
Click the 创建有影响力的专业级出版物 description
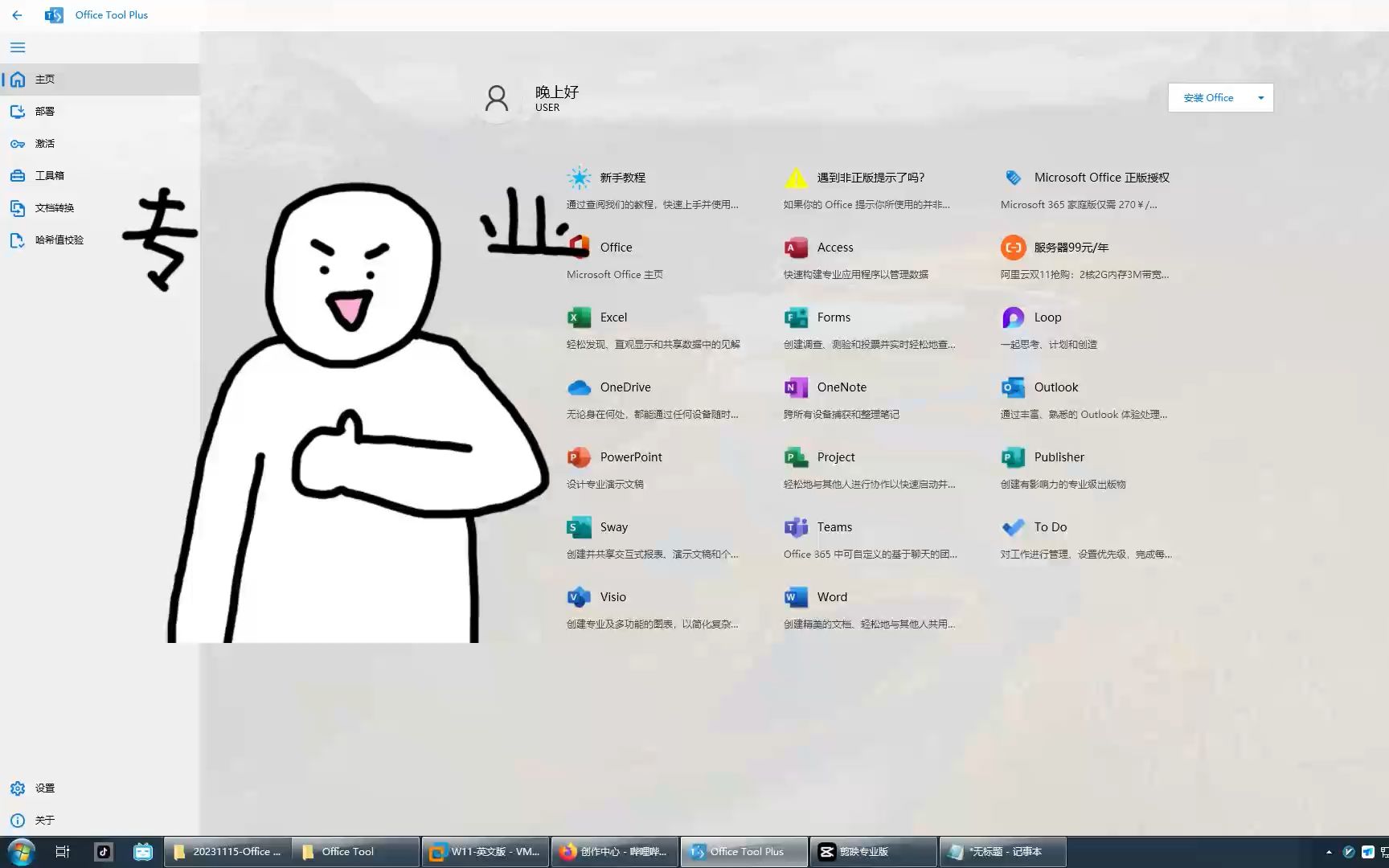1063,485
